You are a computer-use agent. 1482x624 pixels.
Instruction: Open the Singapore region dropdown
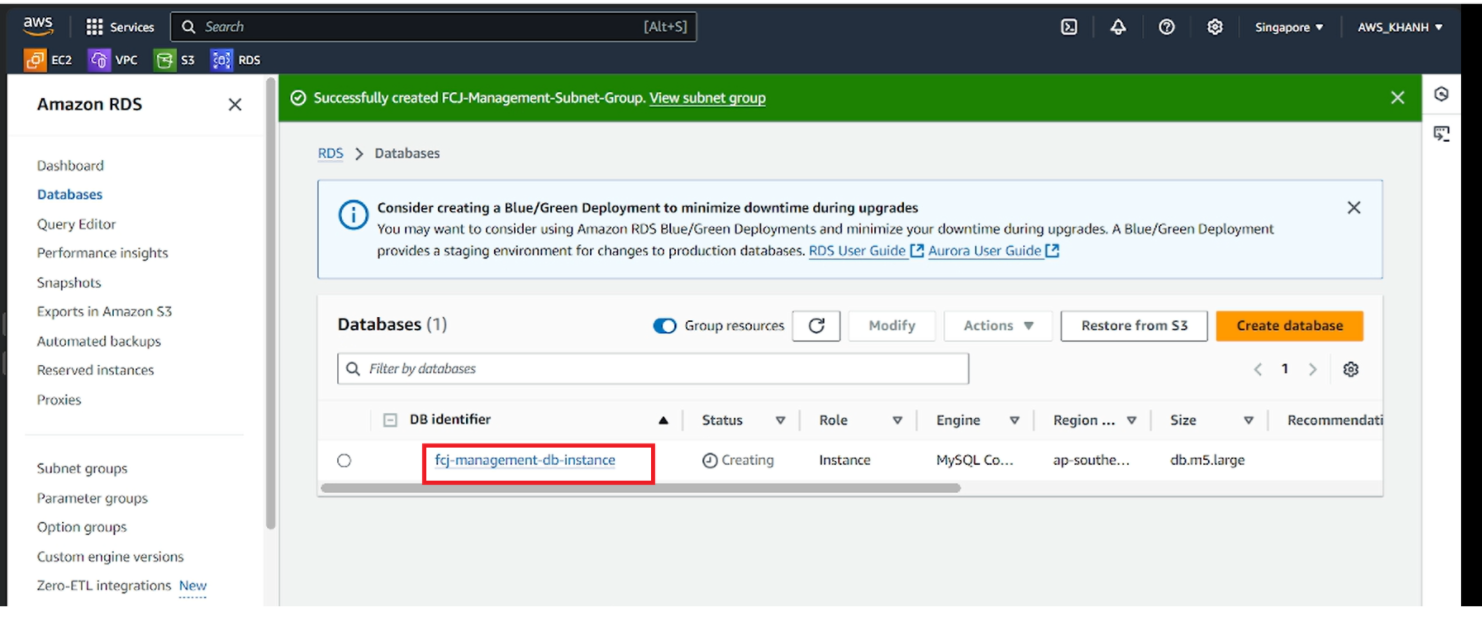[1289, 27]
